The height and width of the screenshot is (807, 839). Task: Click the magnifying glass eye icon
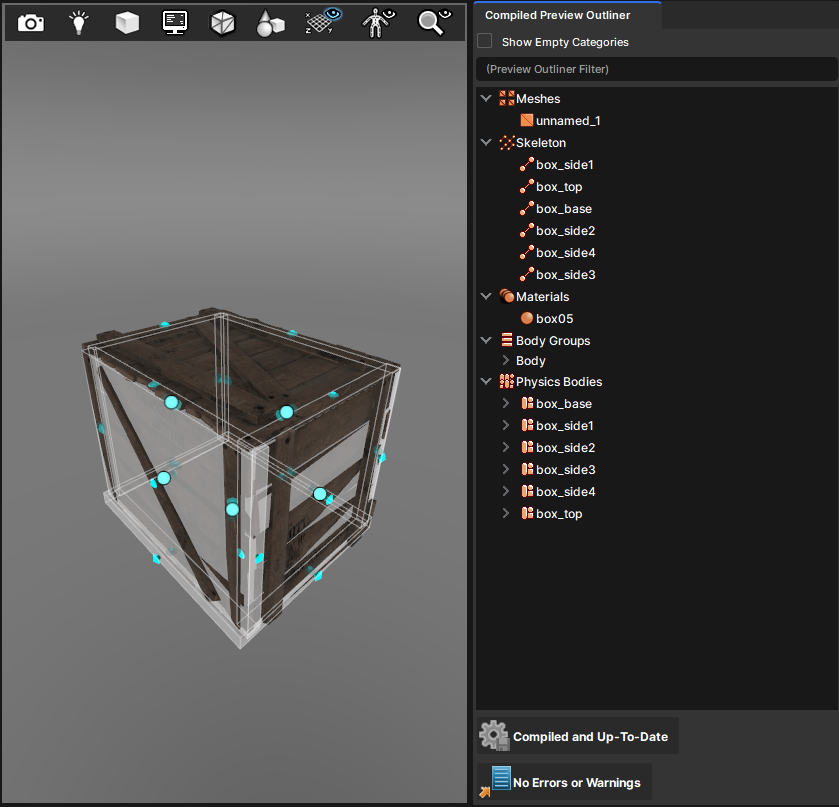point(433,22)
